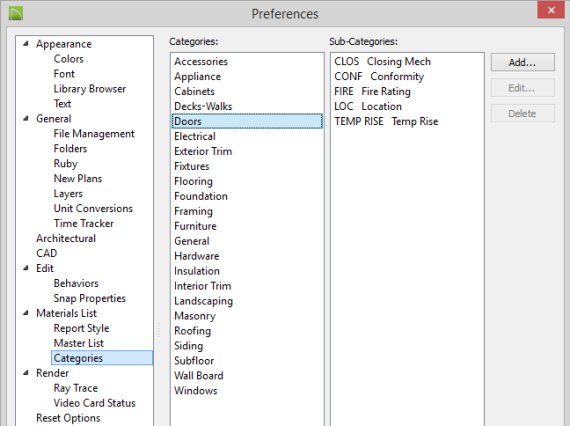The image size is (570, 426).
Task: Close the Preferences dialog
Action: [551, 10]
